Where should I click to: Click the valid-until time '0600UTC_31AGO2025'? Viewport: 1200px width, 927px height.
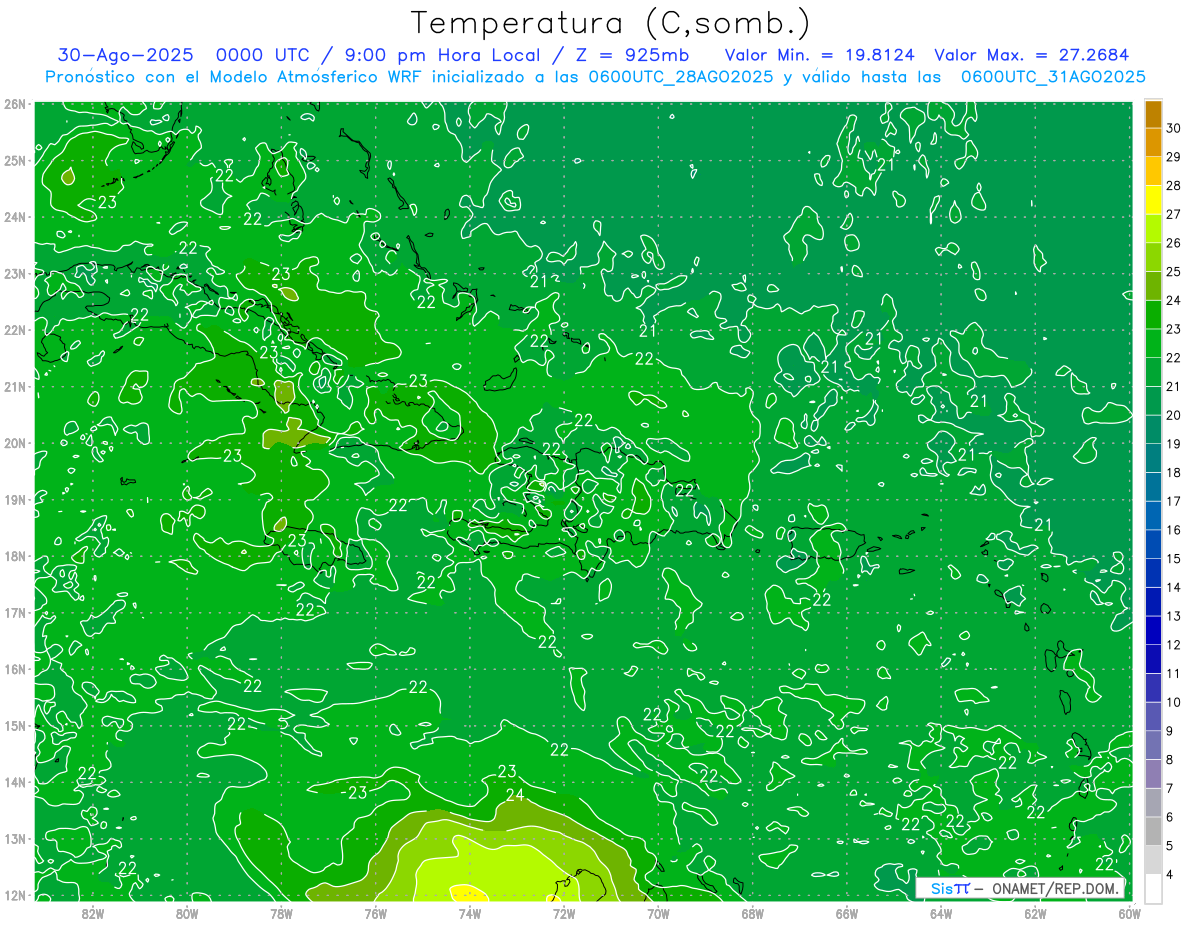pyautogui.click(x=1053, y=77)
